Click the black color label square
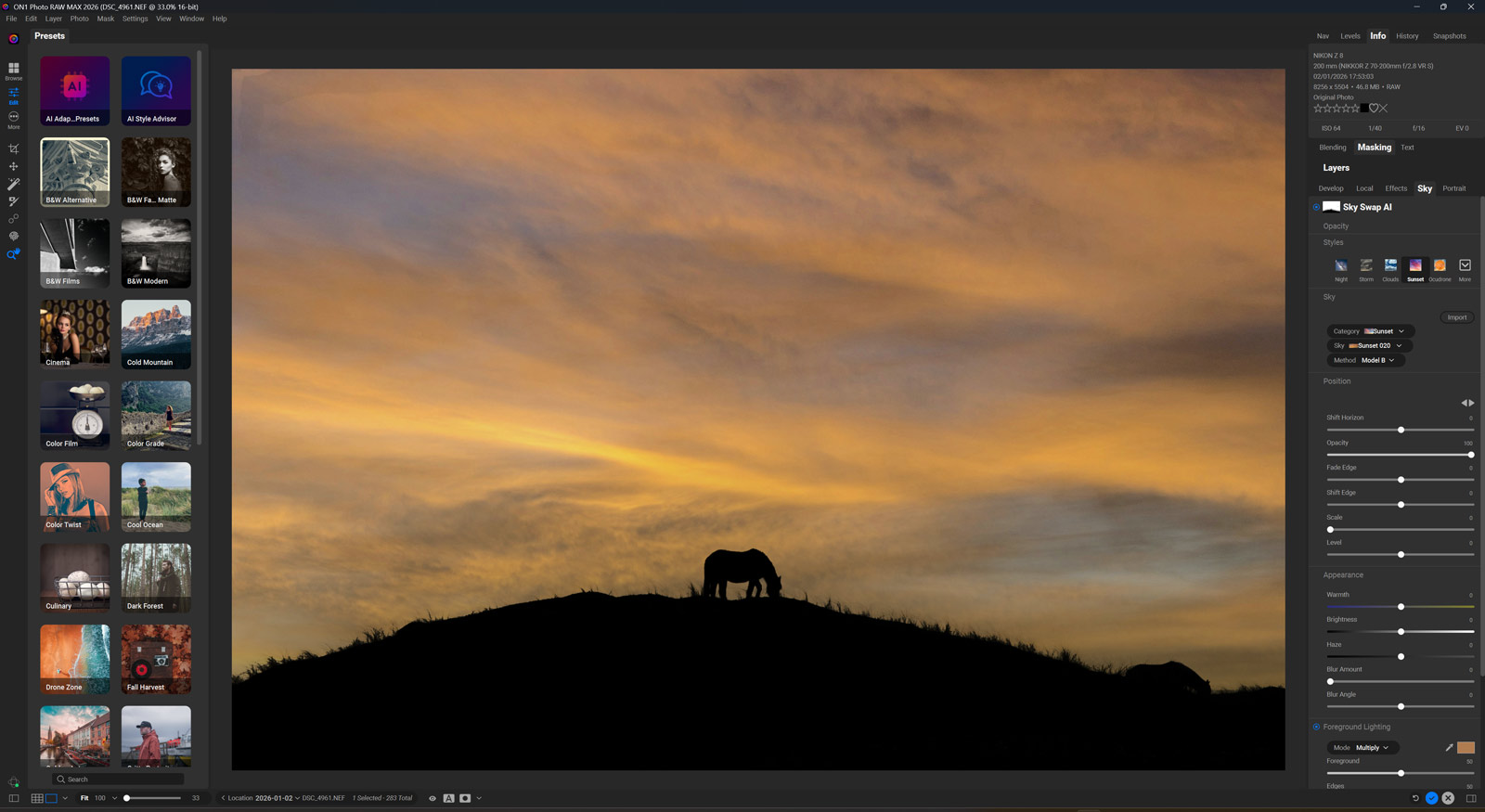The height and width of the screenshot is (812, 1485). 1363,109
